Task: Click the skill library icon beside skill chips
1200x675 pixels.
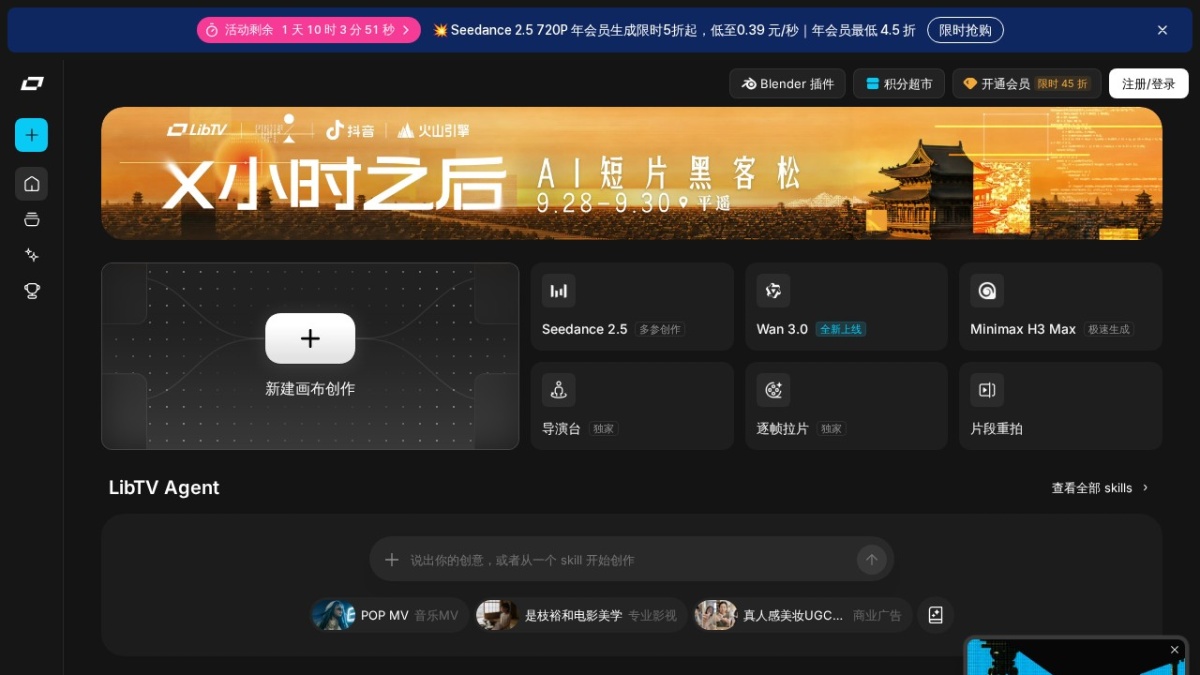Action: point(935,615)
